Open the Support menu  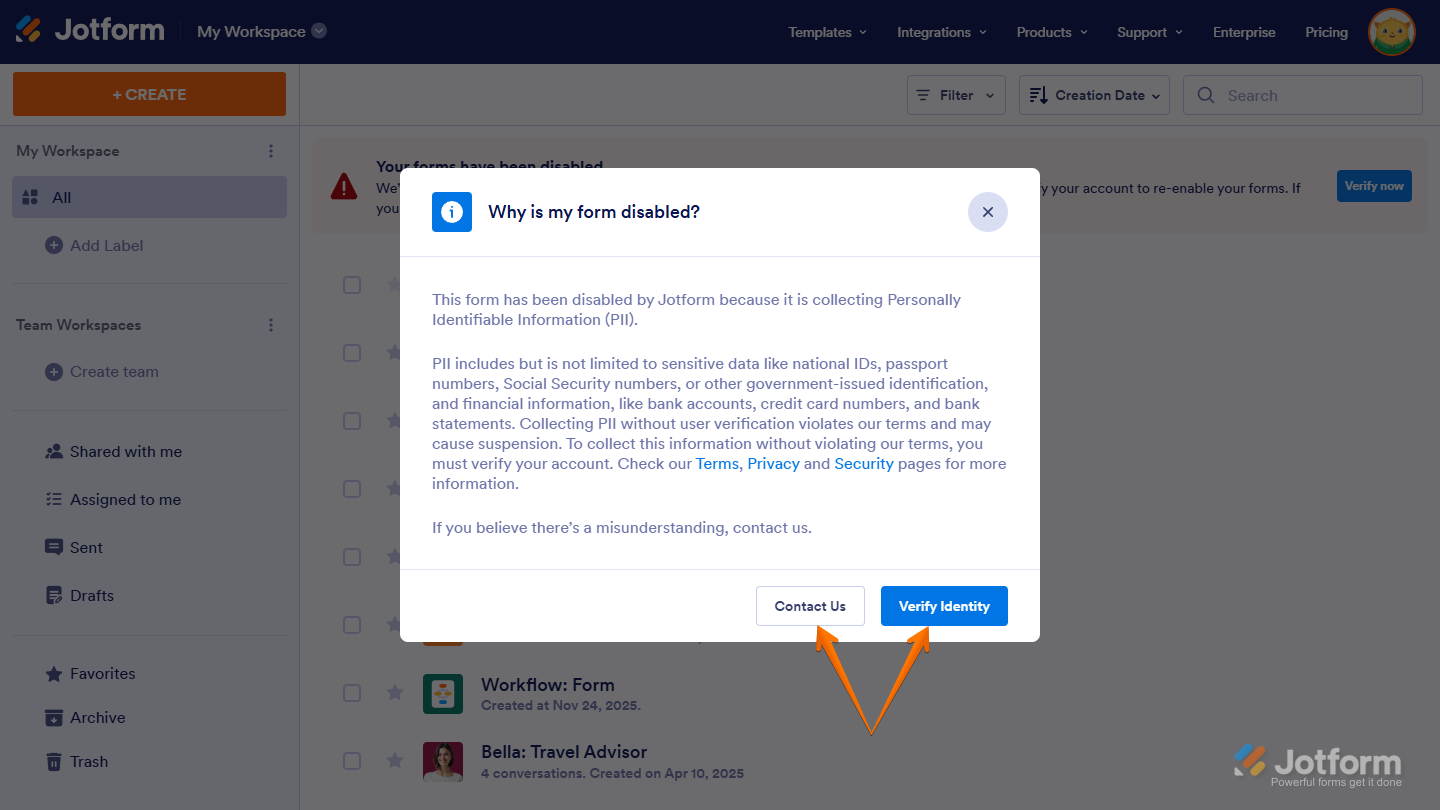(x=1148, y=31)
